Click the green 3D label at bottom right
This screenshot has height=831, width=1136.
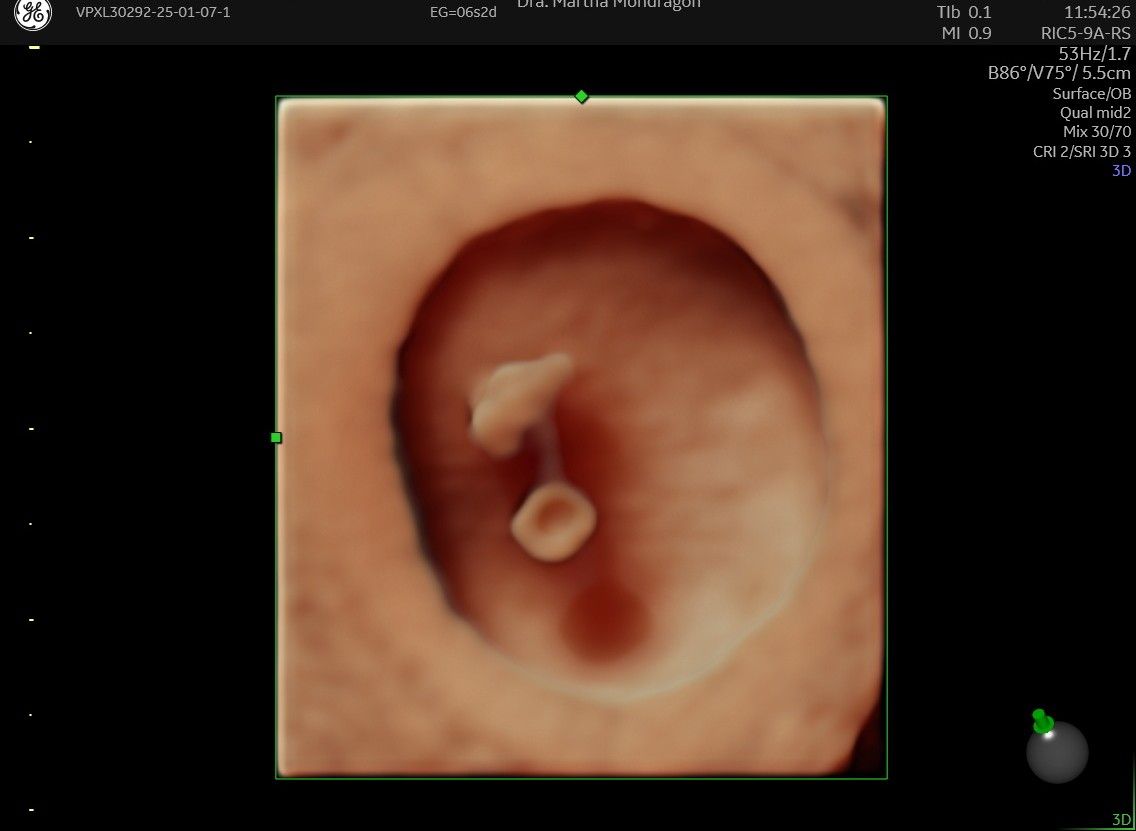(x=1122, y=820)
